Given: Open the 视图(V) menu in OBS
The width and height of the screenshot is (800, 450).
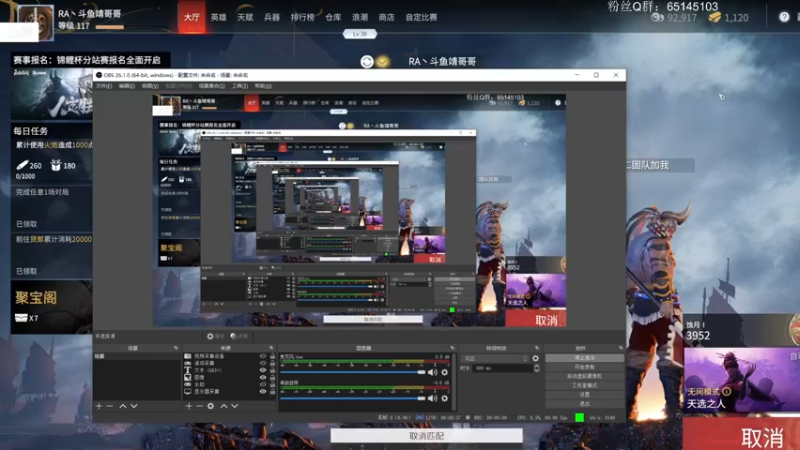Looking at the screenshot, I should [150, 86].
